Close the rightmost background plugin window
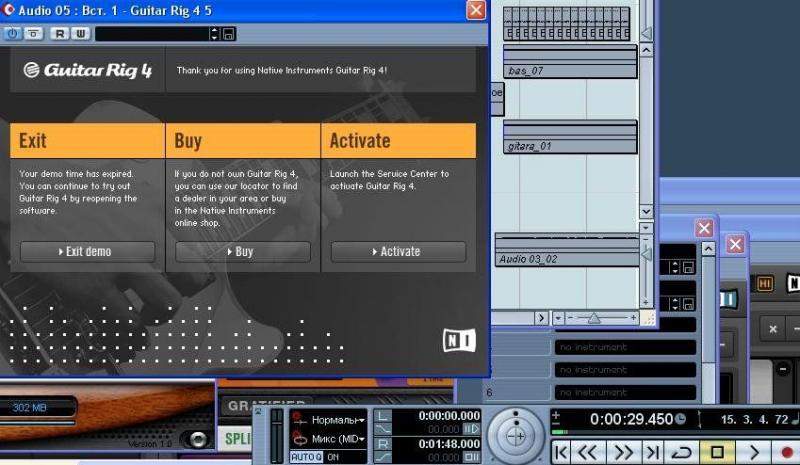The image size is (800, 465). pyautogui.click(x=735, y=244)
